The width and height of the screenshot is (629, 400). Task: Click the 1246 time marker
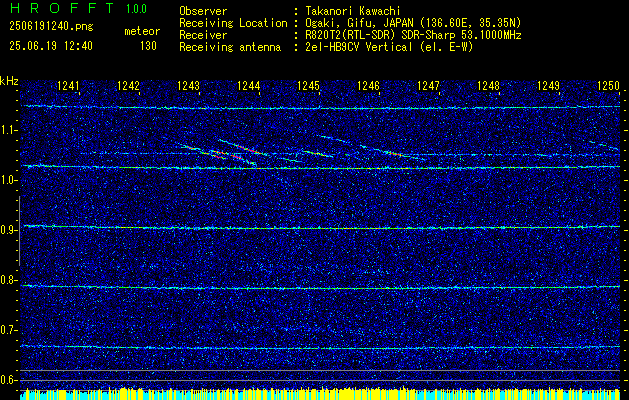pyautogui.click(x=368, y=85)
